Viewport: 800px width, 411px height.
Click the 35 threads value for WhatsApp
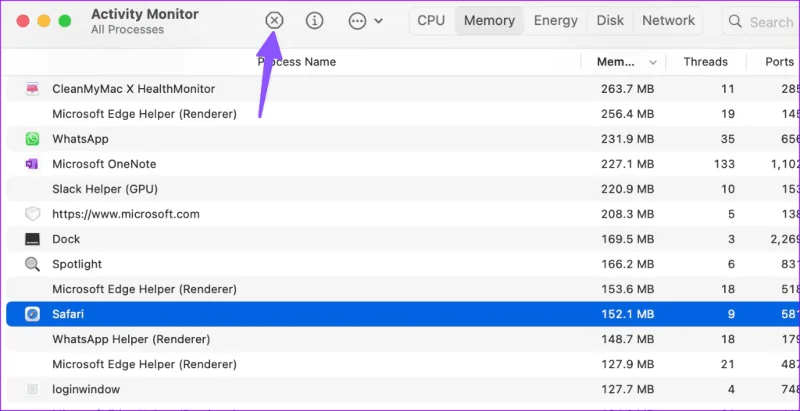point(728,139)
